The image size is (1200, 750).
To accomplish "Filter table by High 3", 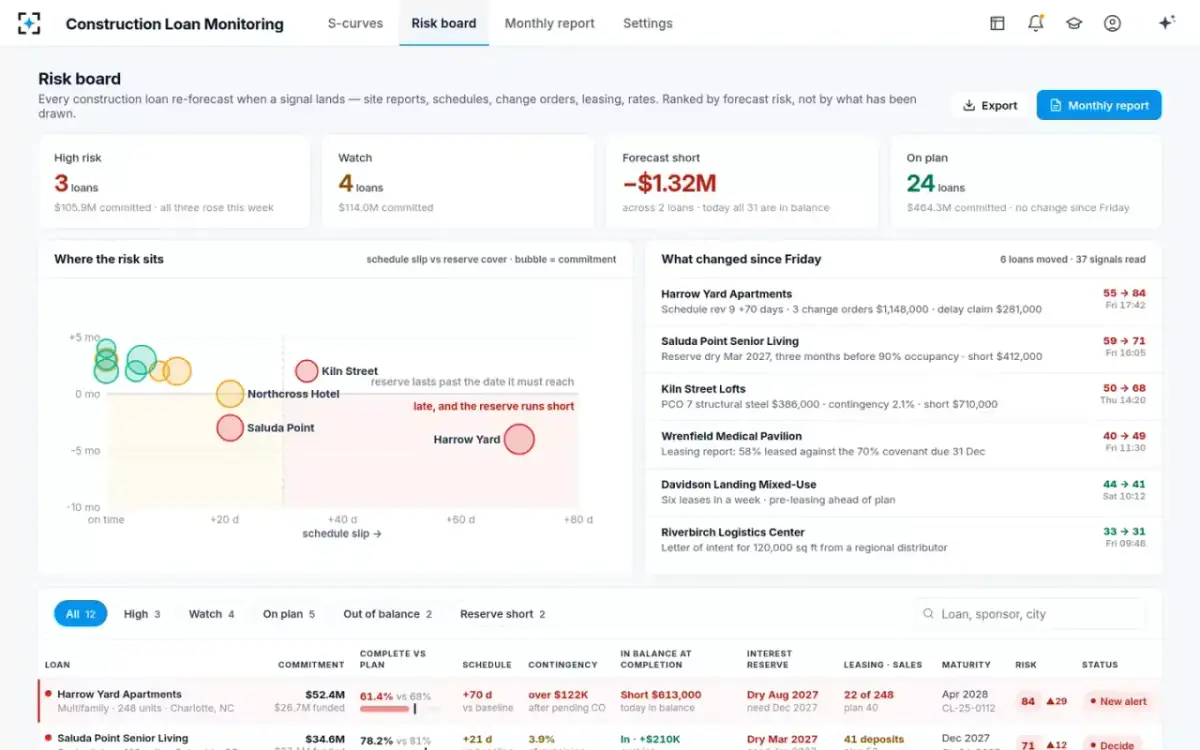I will (142, 614).
